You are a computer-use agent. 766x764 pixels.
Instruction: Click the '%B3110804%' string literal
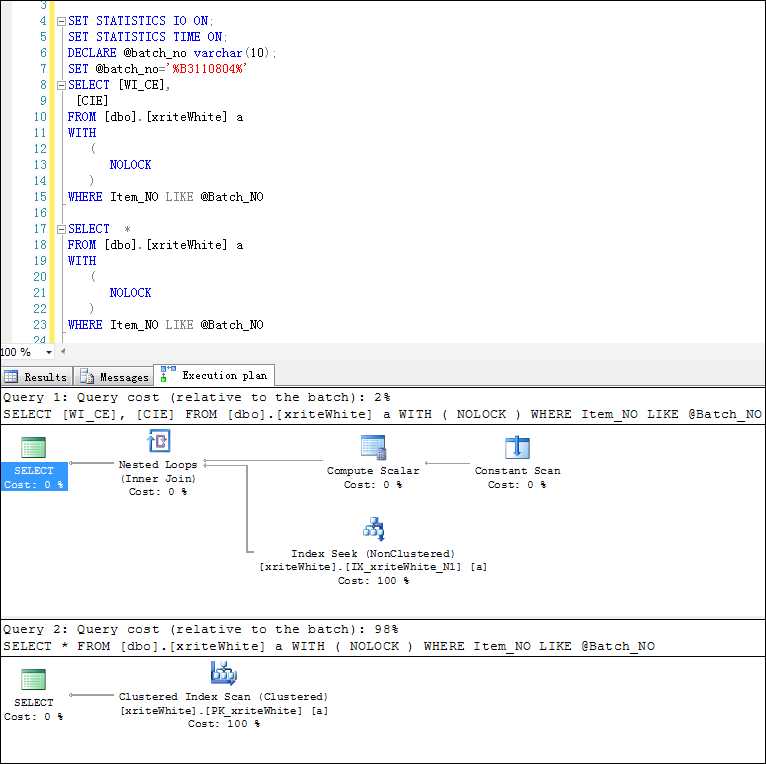(206, 69)
